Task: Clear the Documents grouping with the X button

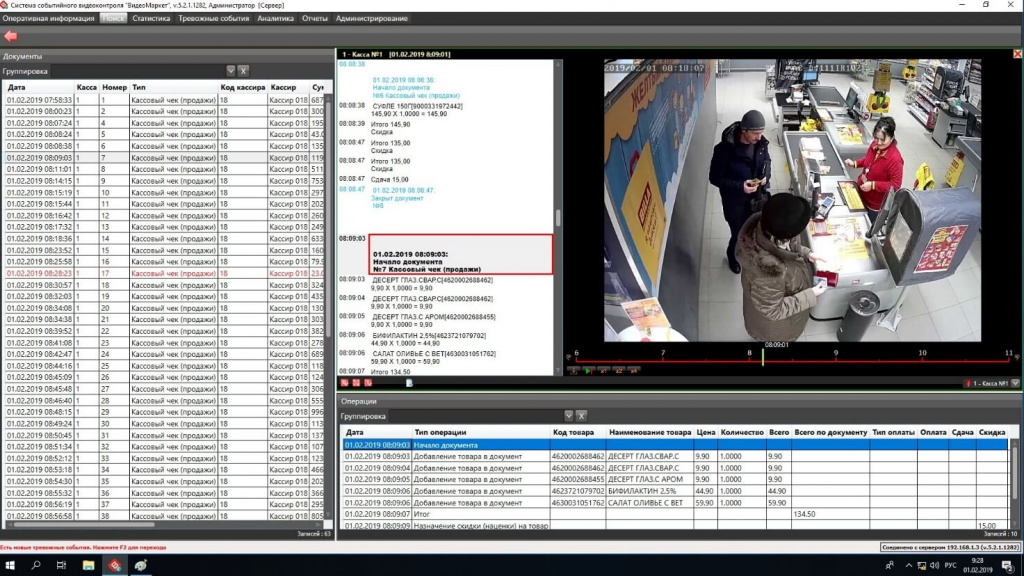Action: click(x=243, y=71)
